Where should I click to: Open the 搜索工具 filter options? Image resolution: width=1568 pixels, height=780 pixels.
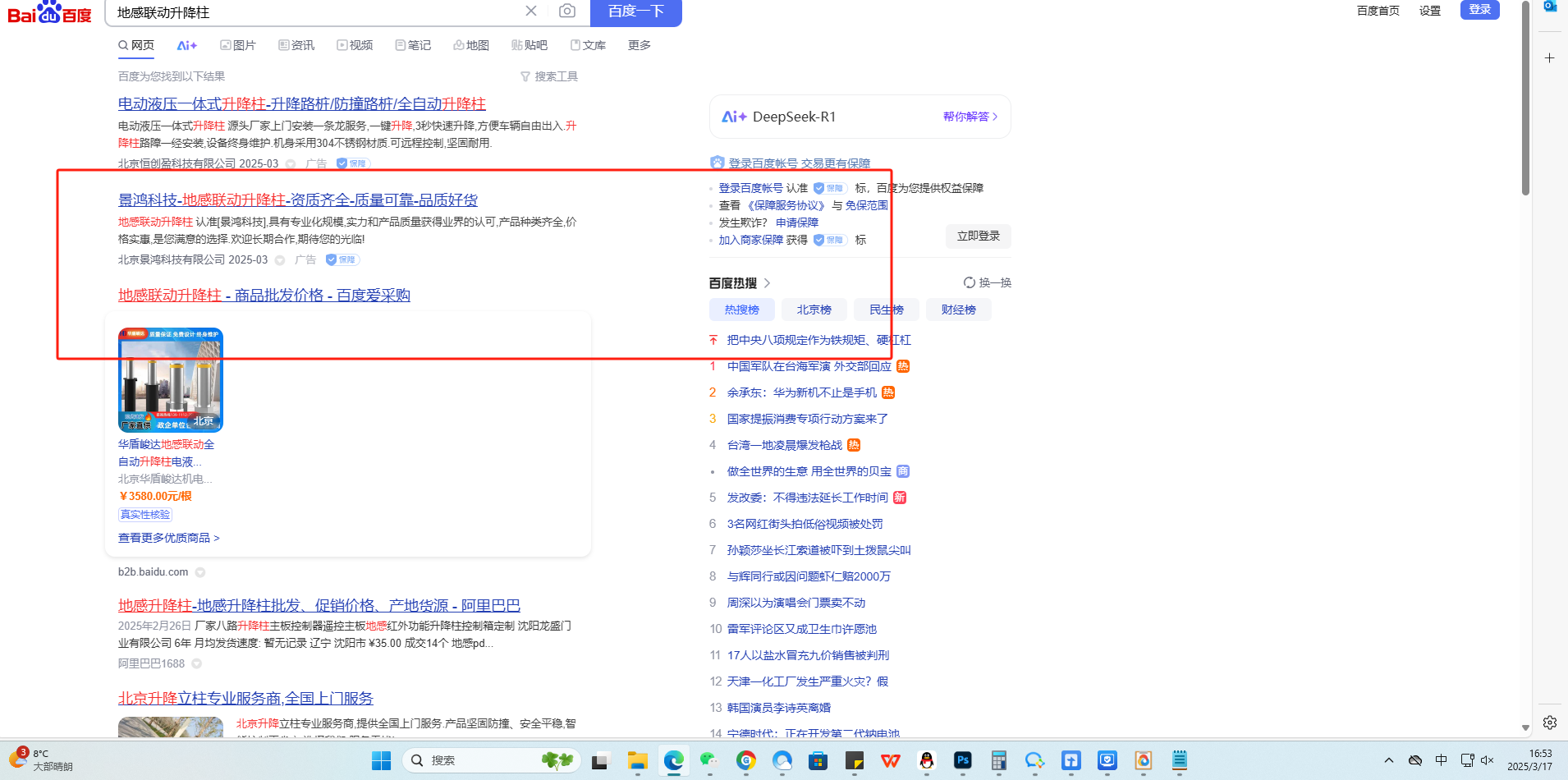(x=549, y=76)
